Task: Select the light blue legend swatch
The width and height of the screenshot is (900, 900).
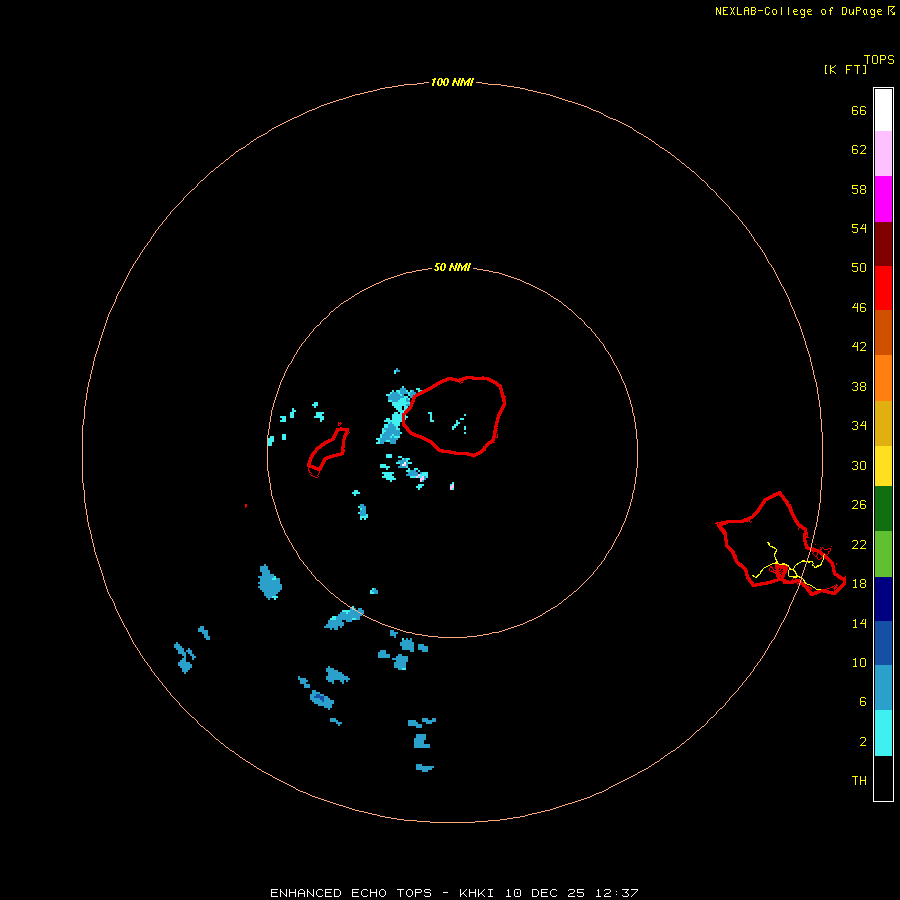Action: click(x=883, y=687)
